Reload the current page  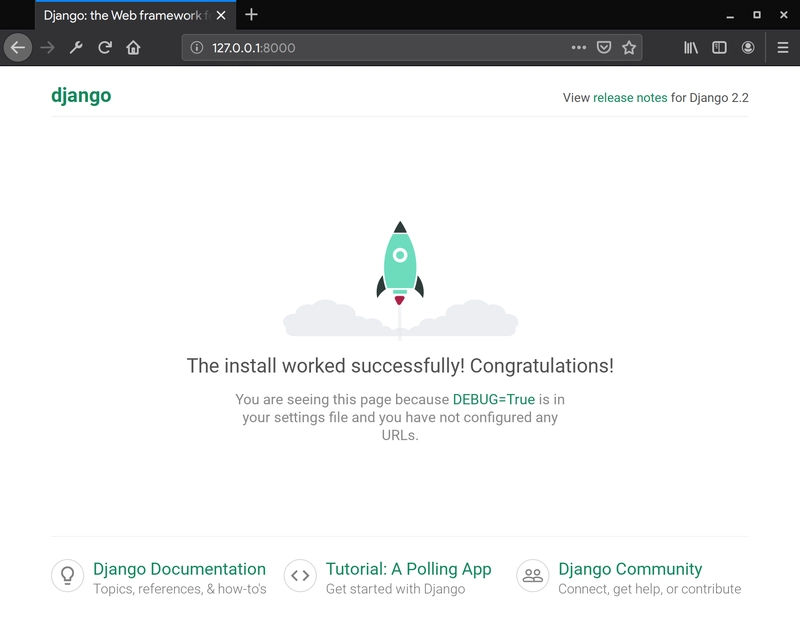pyautogui.click(x=105, y=47)
